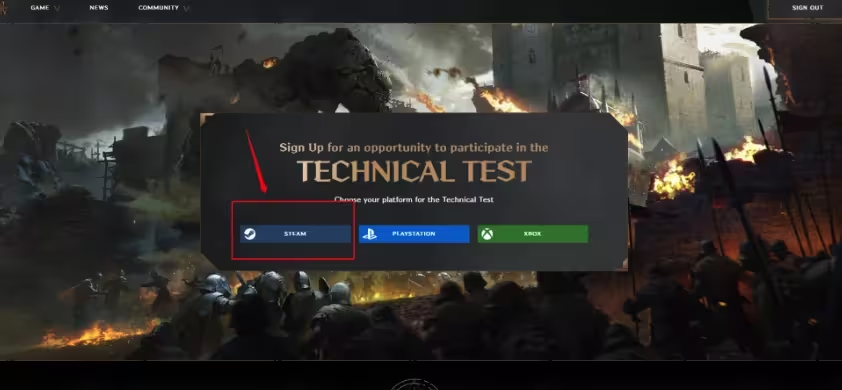Click the Xbox logo icon
Viewport: 842px width, 390px height.
(x=487, y=234)
